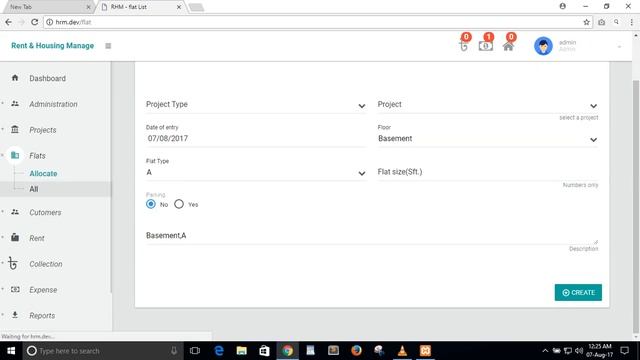Expand the Administration menu
Screen dimensions: 640x360
(53, 104)
